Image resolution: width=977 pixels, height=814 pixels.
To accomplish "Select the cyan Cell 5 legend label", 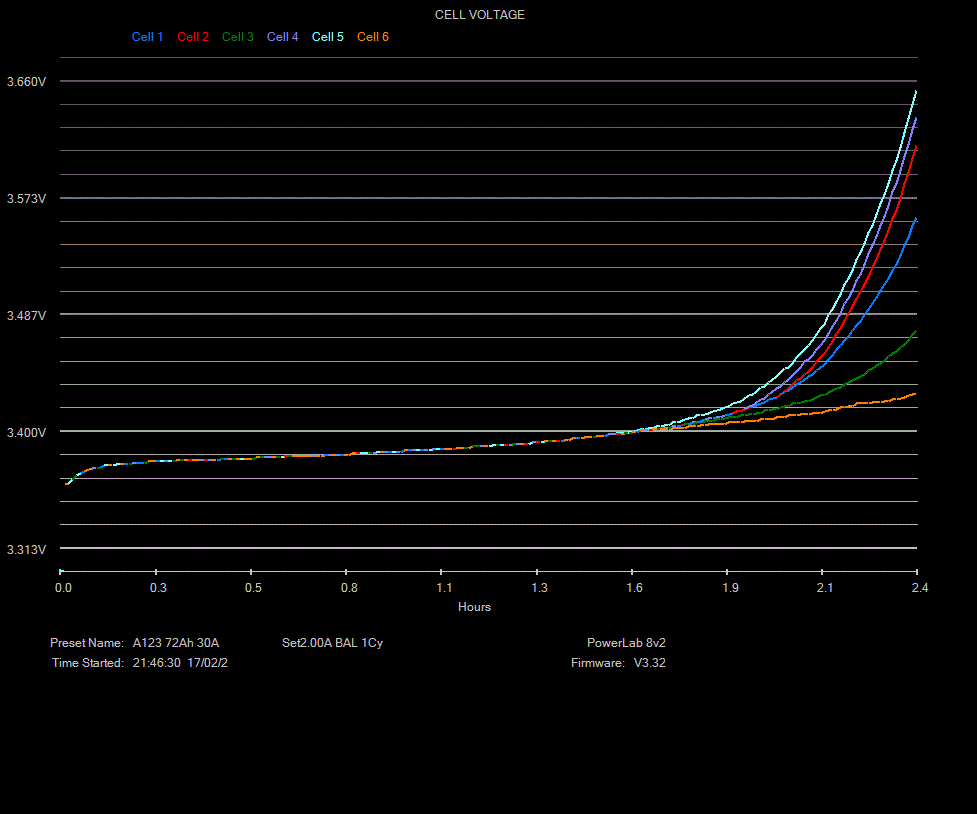I will pos(328,37).
